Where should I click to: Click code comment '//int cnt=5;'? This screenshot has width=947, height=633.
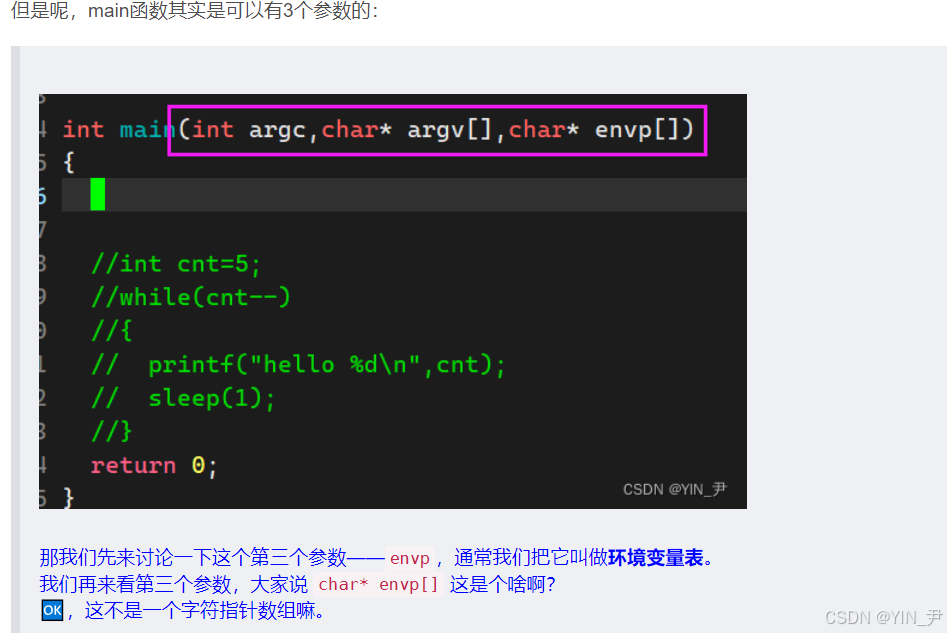(176, 264)
